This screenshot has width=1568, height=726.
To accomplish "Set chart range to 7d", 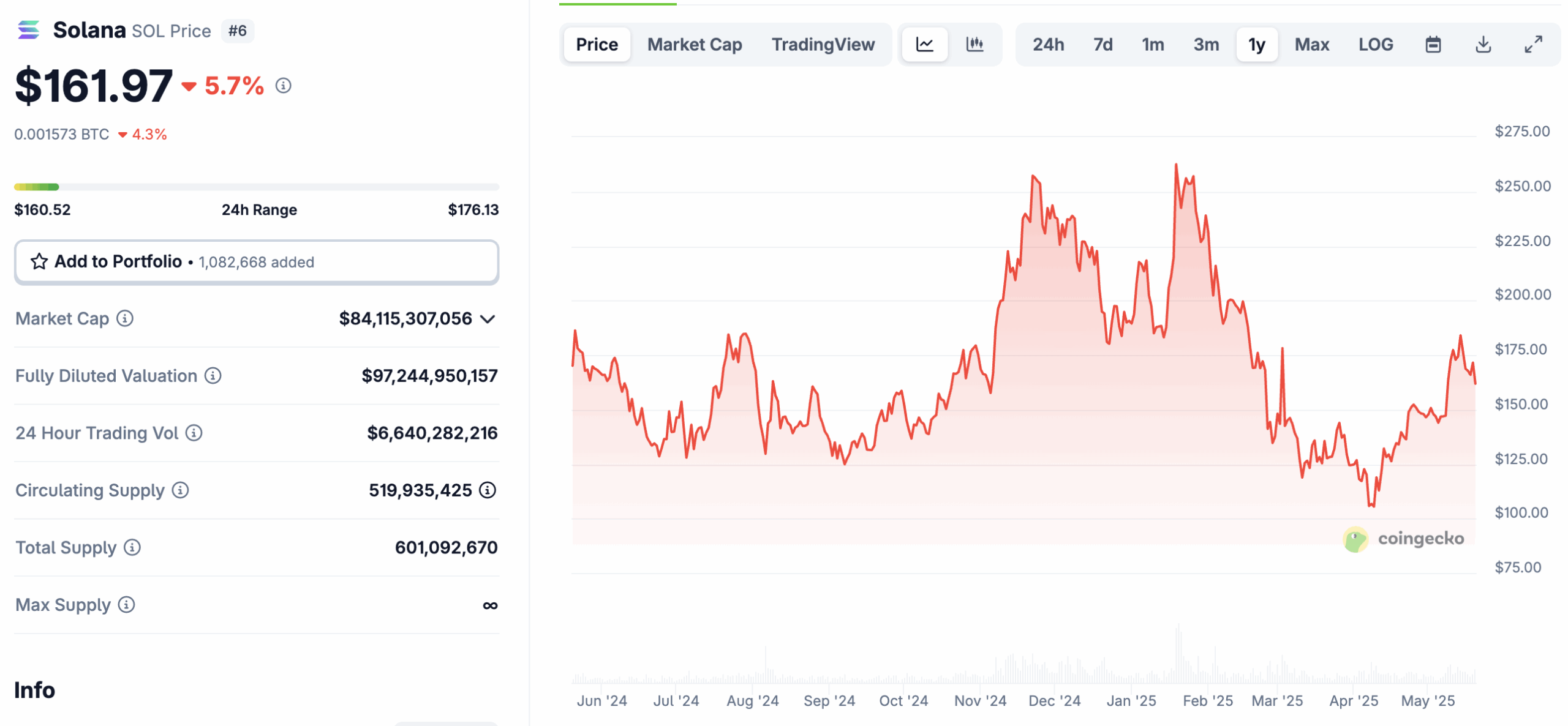I will (1102, 44).
